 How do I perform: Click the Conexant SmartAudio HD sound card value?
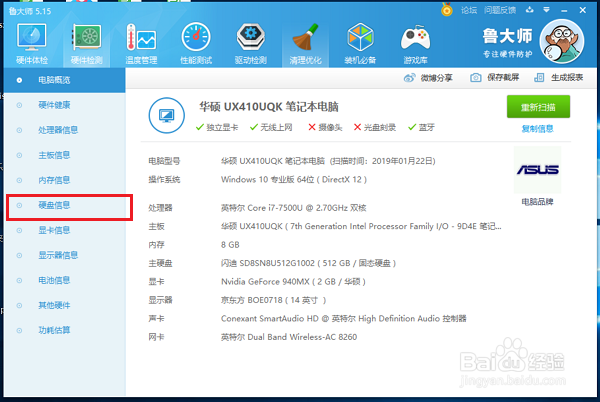(344, 319)
